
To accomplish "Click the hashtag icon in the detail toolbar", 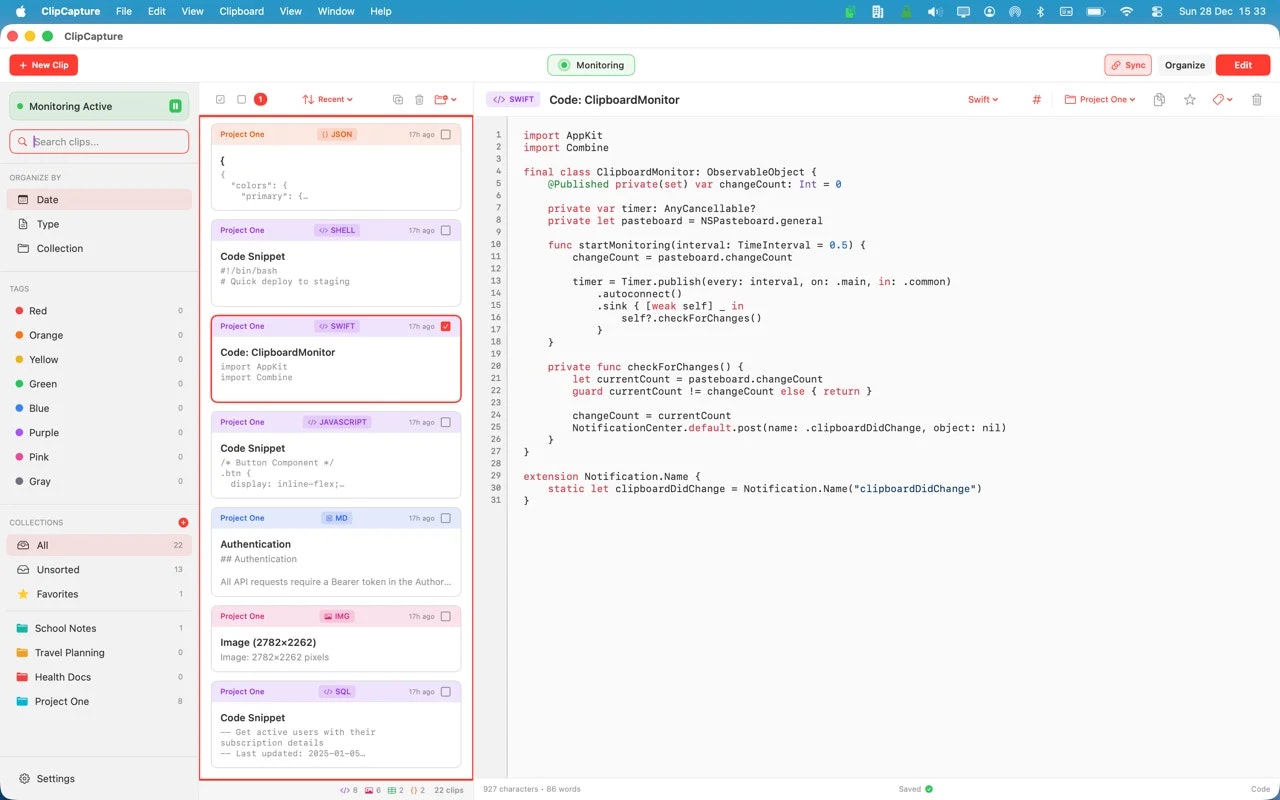I will tap(1036, 99).
